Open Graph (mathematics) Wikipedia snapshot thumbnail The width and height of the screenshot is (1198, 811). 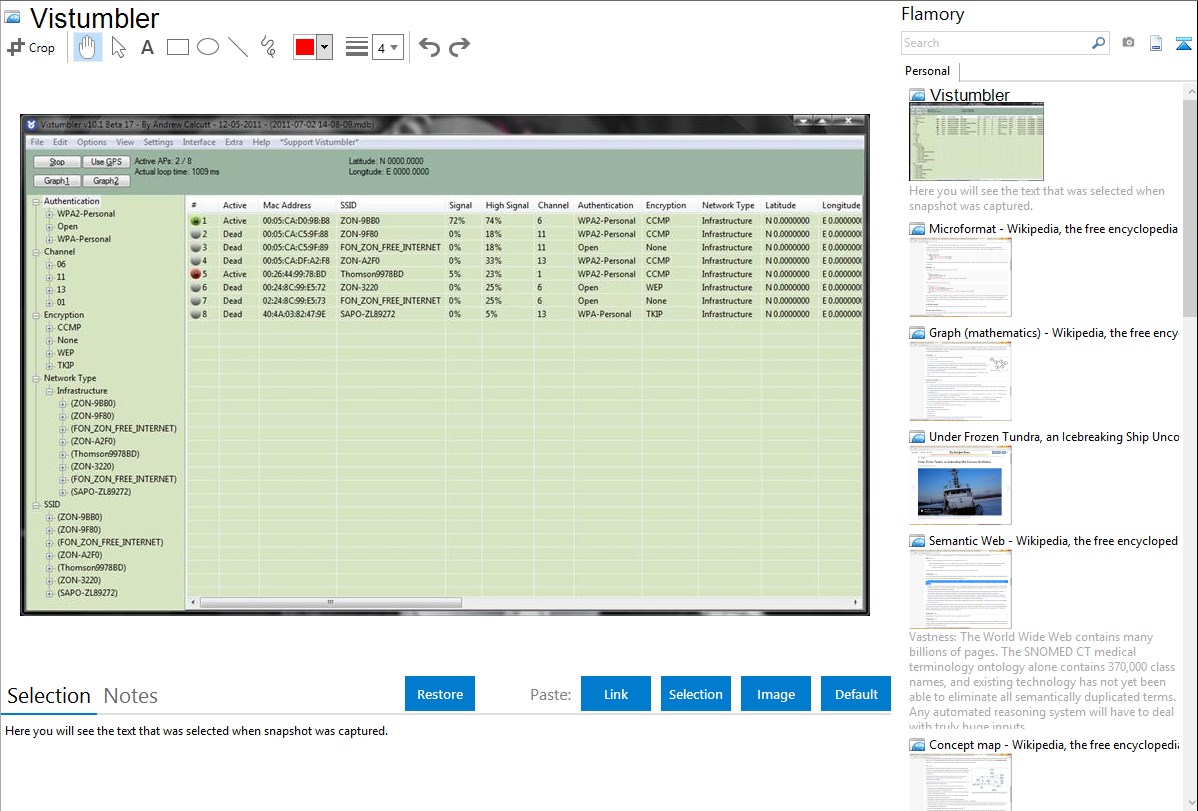pyautogui.click(x=960, y=381)
